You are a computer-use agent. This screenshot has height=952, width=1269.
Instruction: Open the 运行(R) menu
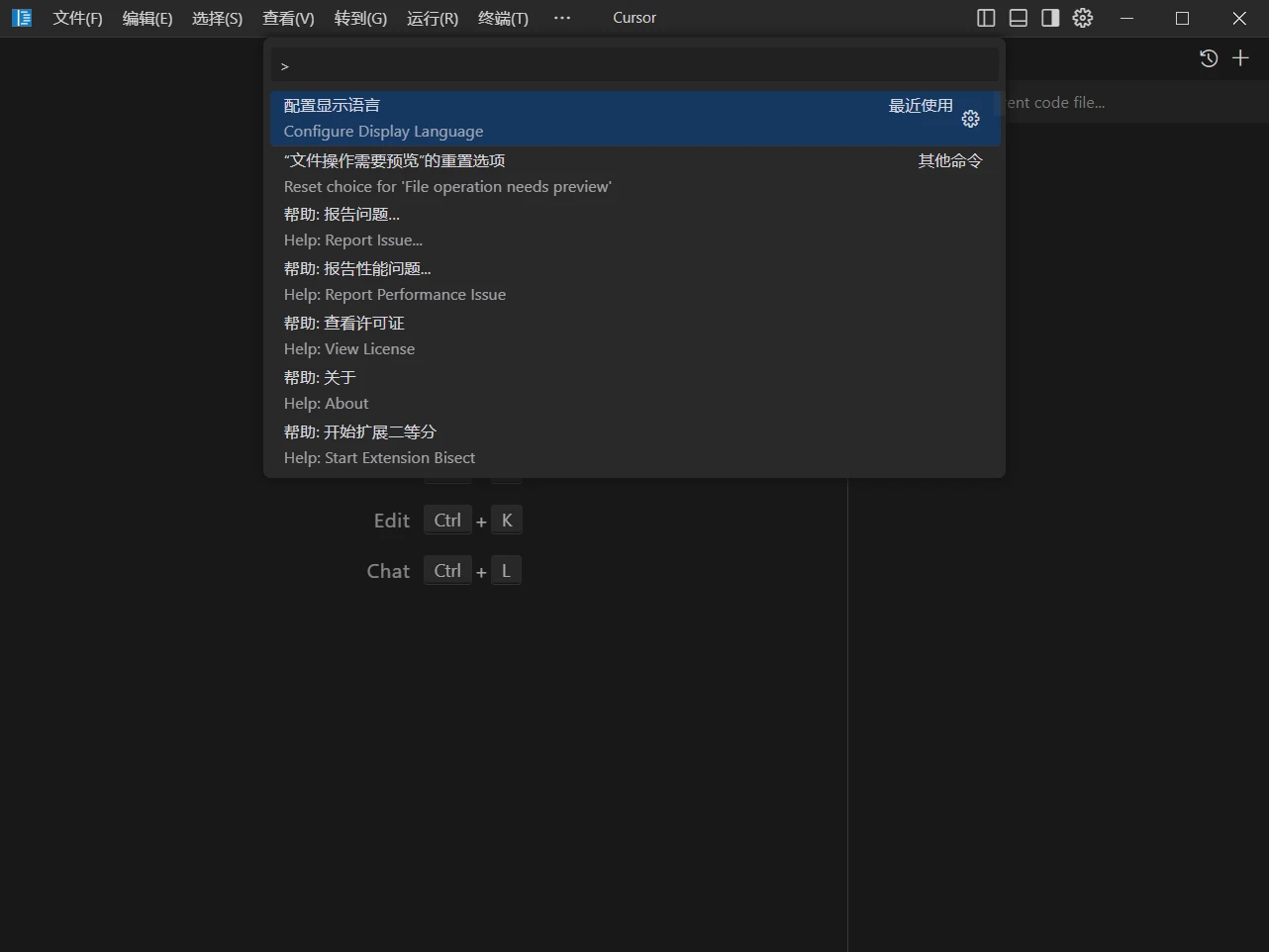[x=433, y=18]
